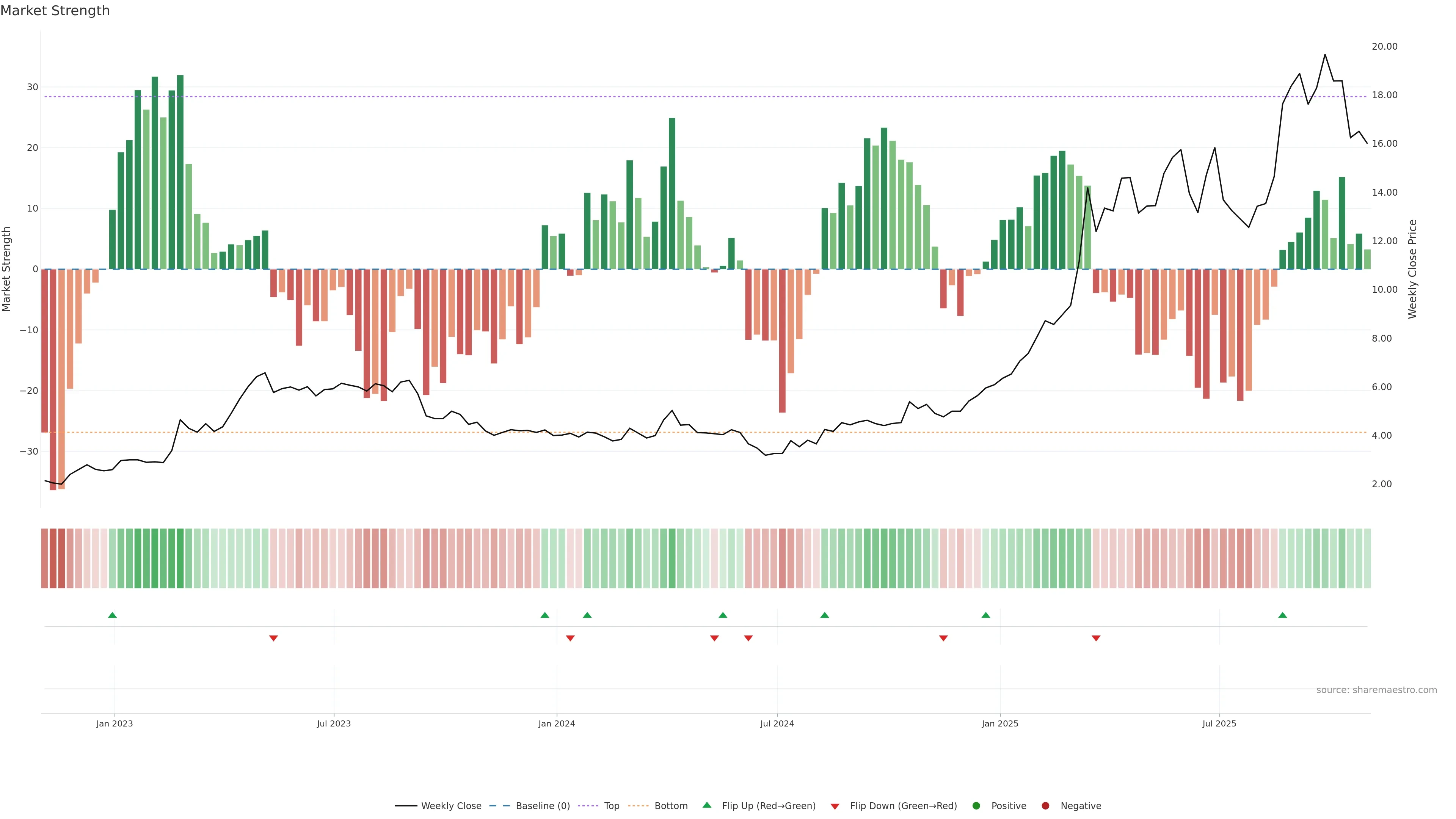This screenshot has height=819, width=1456.
Task: Click Flip Up green triangle in legend
Action: (x=706, y=805)
